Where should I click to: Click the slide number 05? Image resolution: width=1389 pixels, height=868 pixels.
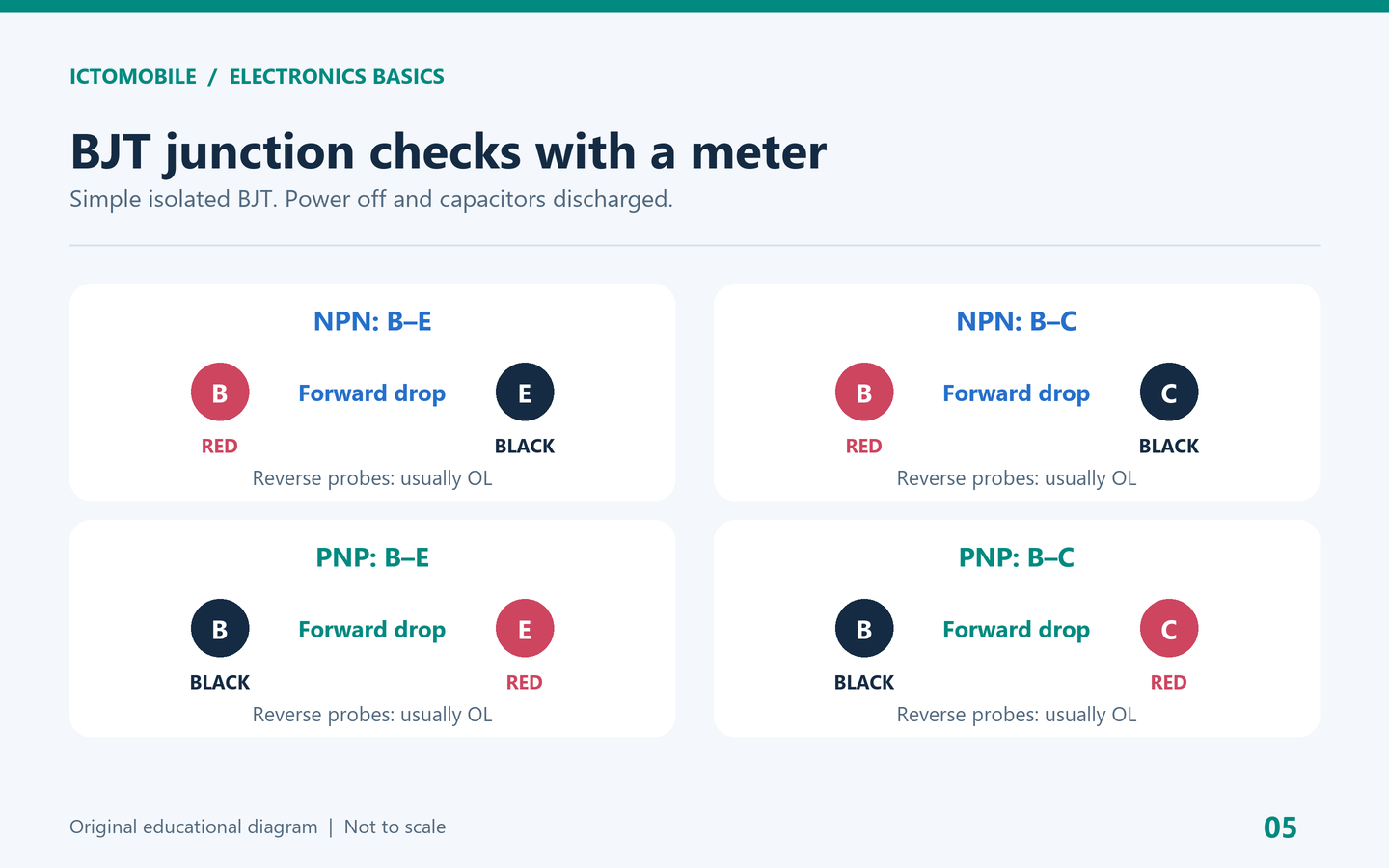1280,827
